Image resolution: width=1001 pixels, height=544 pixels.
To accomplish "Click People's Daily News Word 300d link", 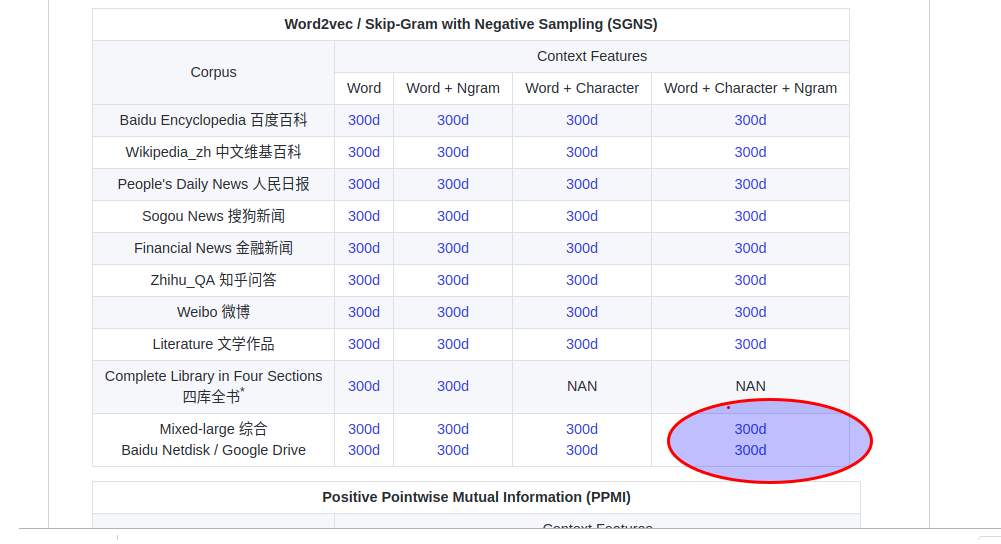I will 364,184.
